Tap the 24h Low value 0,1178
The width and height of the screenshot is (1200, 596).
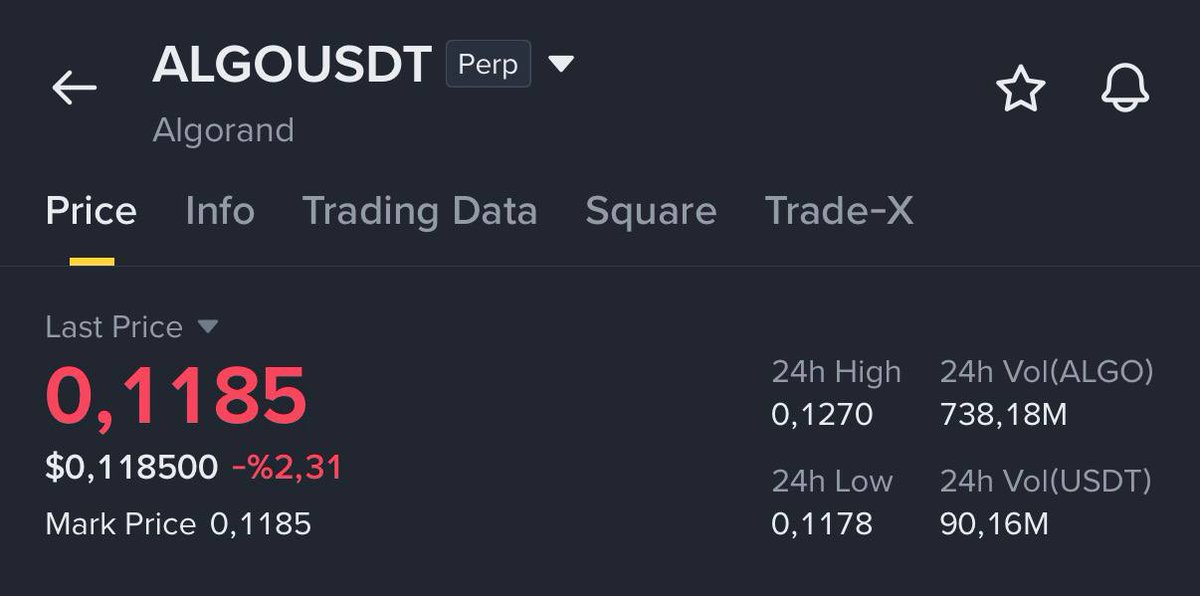(x=822, y=523)
